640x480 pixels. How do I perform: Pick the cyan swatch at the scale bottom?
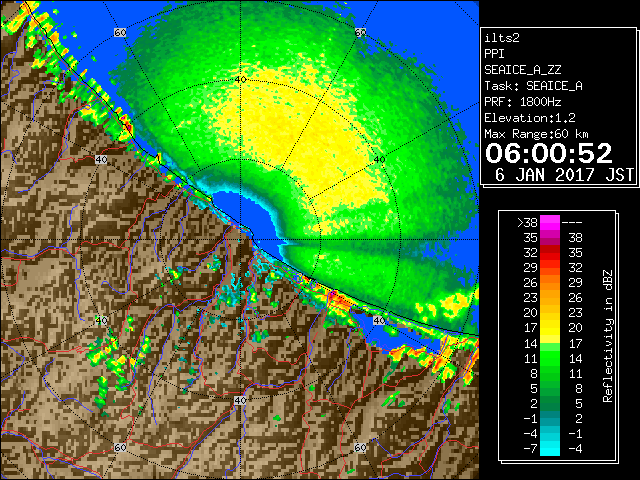click(x=550, y=449)
